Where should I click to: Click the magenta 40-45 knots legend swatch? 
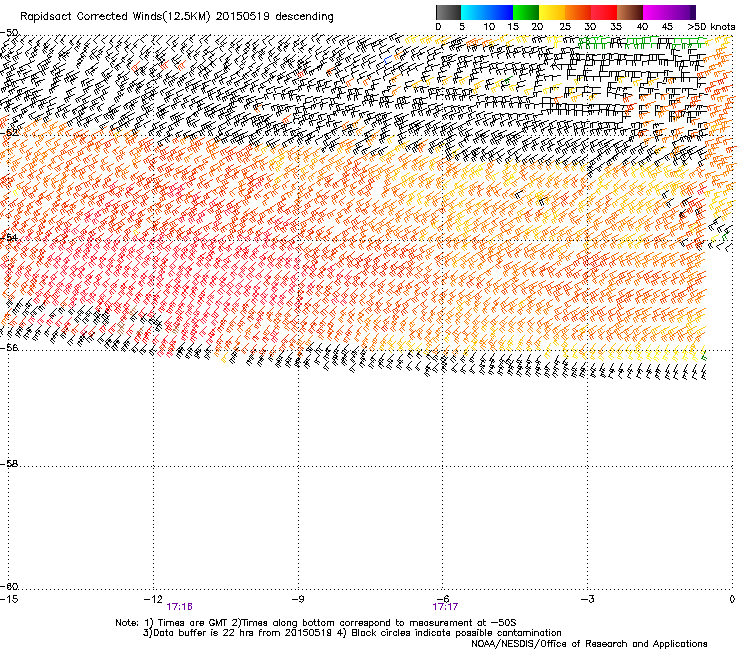tap(656, 12)
